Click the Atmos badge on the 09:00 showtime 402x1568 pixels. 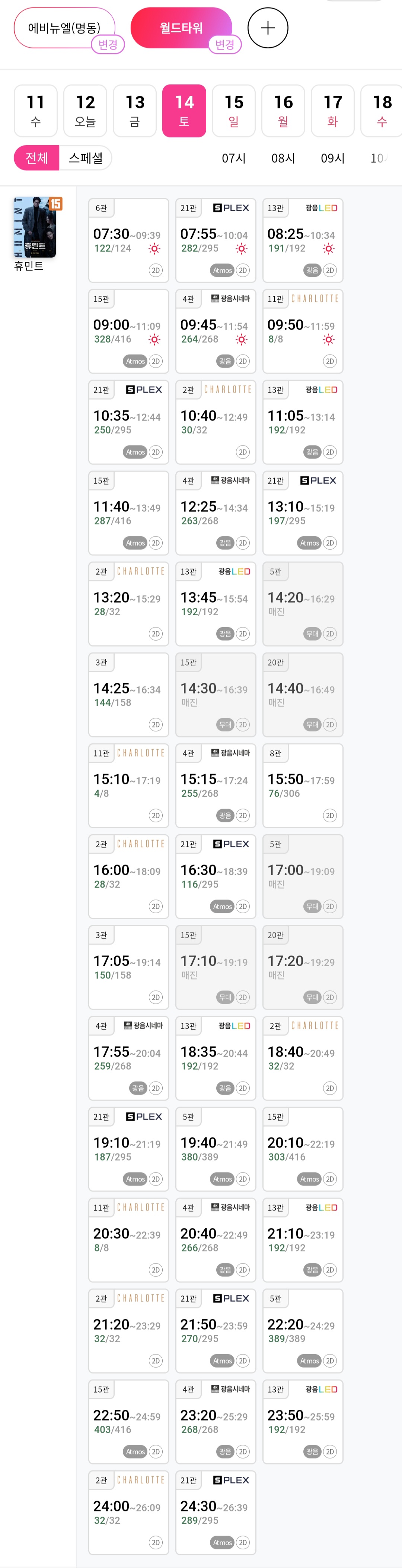(135, 361)
